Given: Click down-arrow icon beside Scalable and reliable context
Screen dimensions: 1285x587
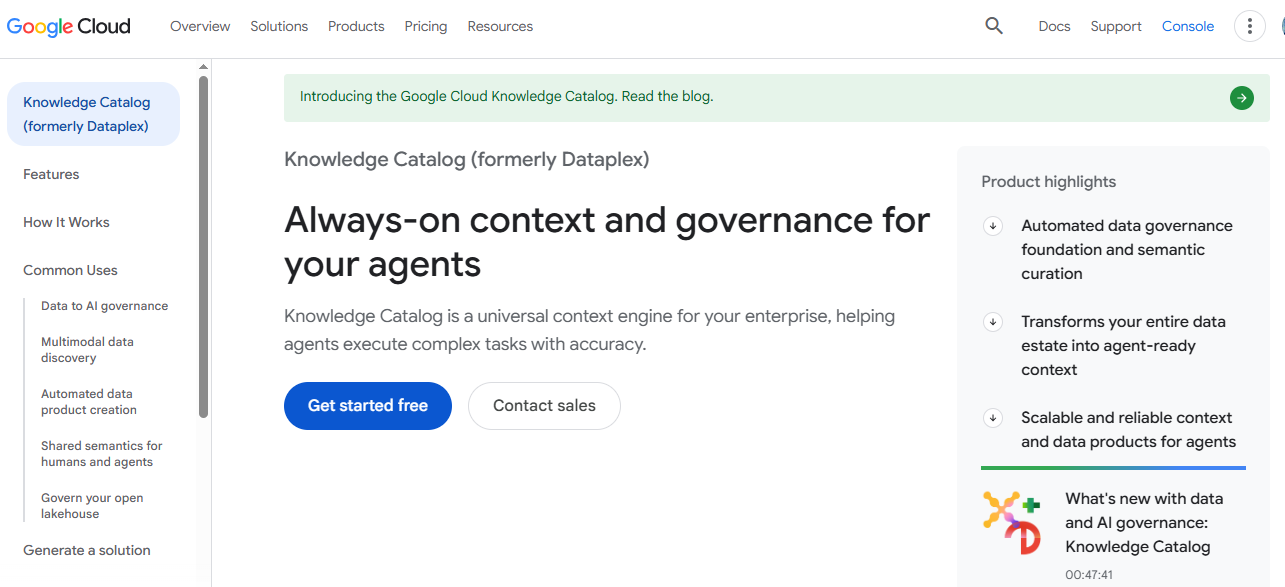Looking at the screenshot, I should click(993, 418).
